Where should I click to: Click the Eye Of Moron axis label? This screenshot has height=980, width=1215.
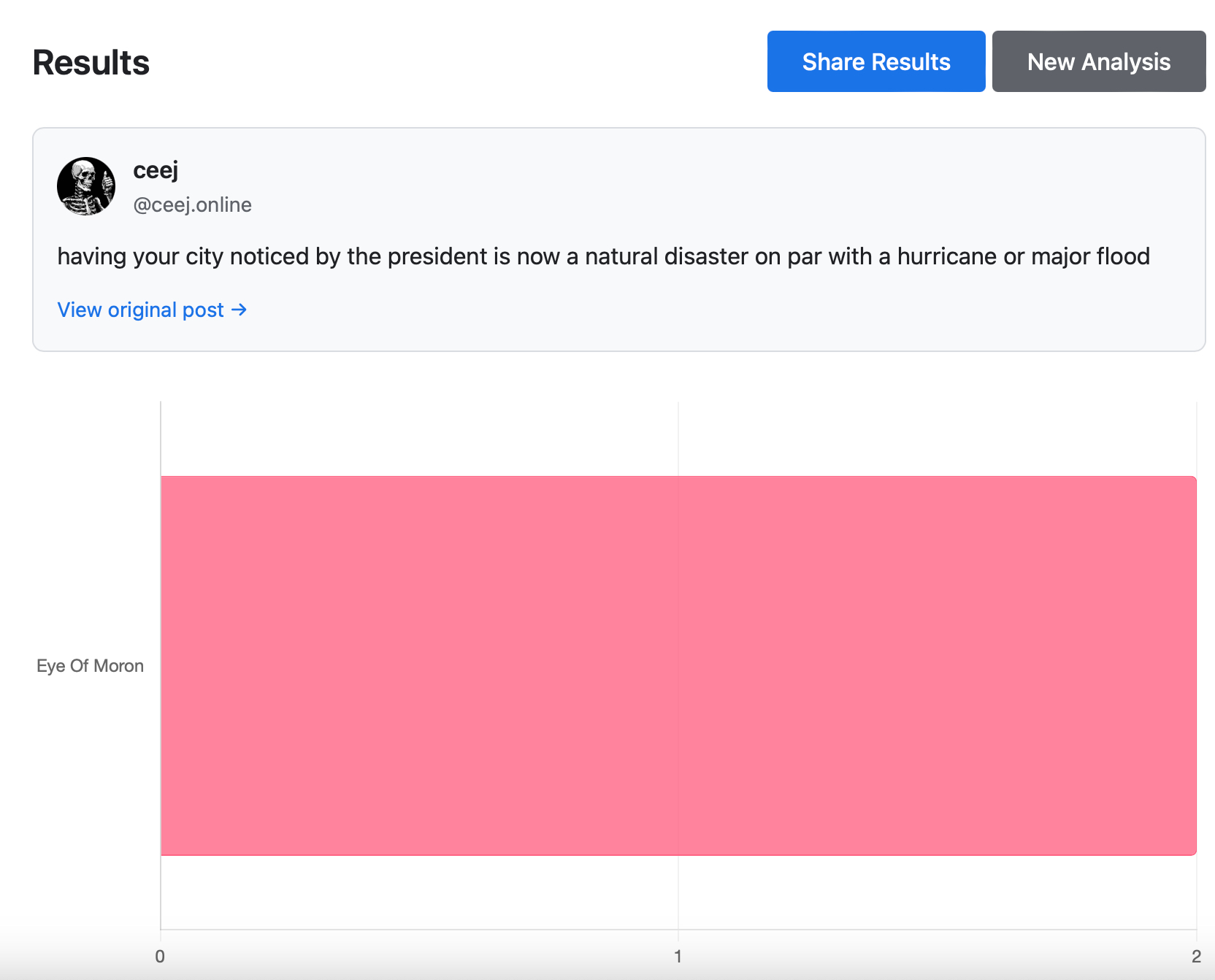90,666
